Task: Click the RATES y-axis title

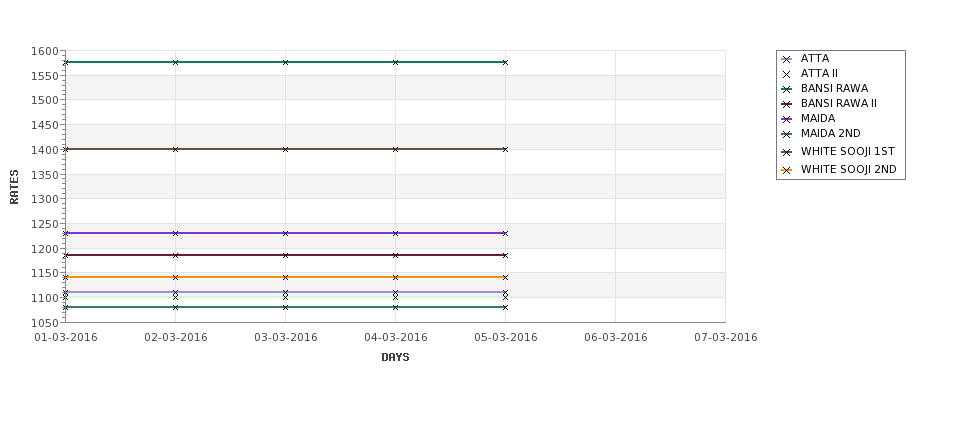Action: [x=14, y=187]
